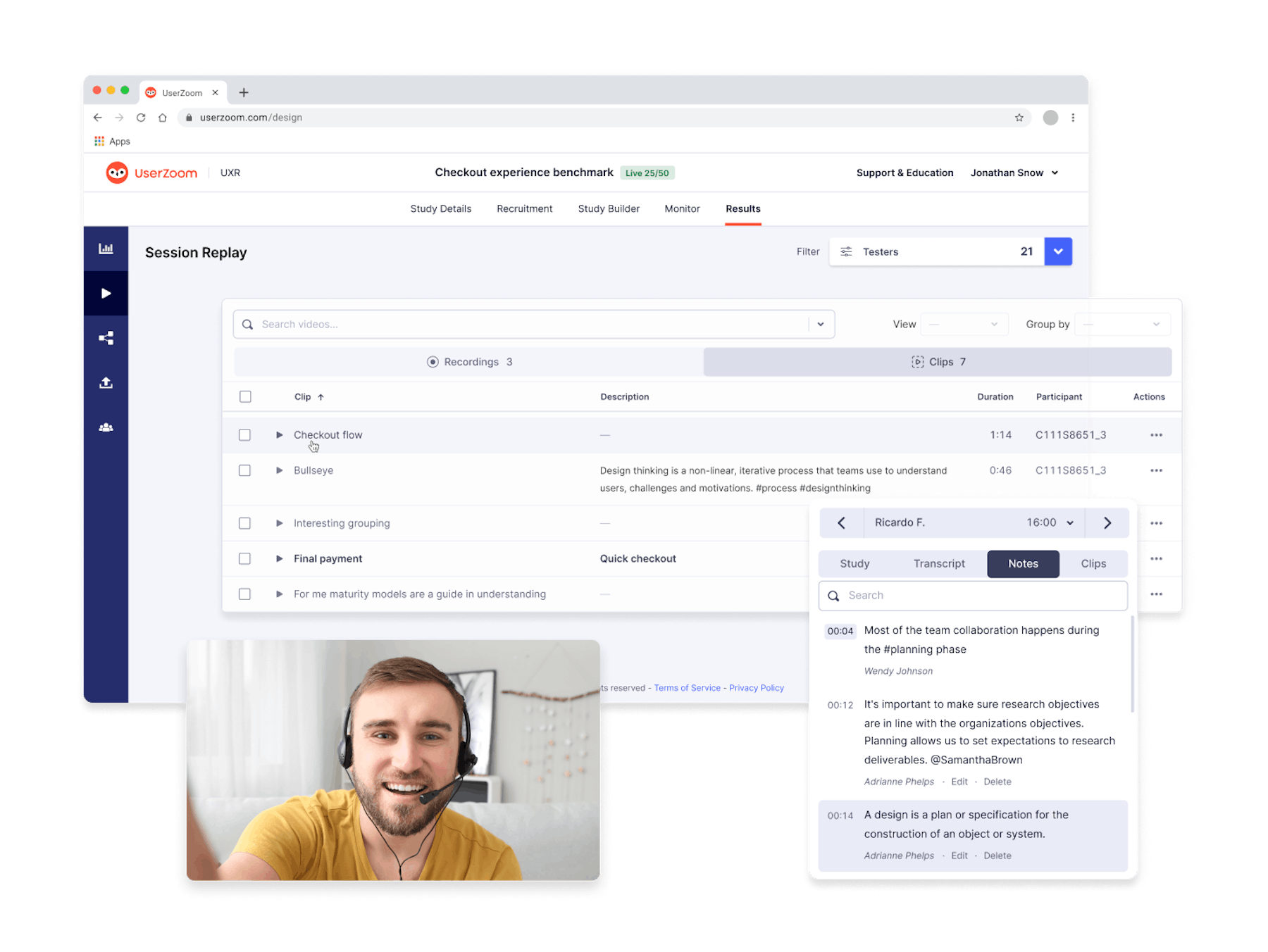Click the Search videos input field
The image size is (1268, 952).
(534, 324)
